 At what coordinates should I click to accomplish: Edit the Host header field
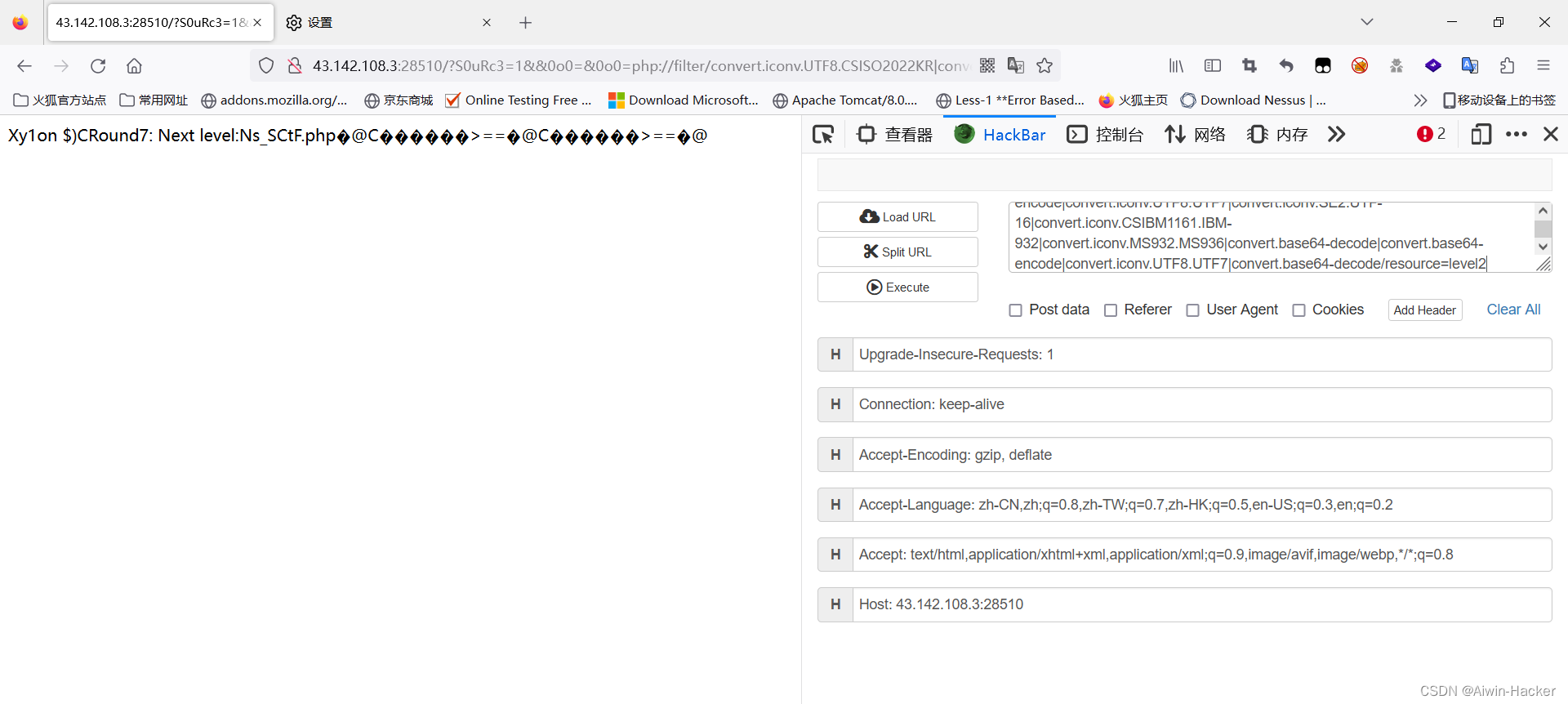coord(1202,604)
